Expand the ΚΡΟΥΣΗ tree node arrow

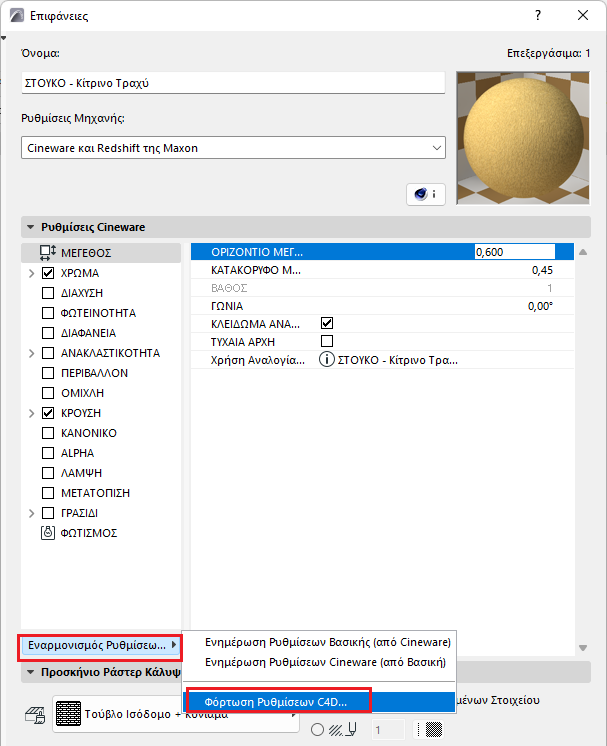(31, 413)
